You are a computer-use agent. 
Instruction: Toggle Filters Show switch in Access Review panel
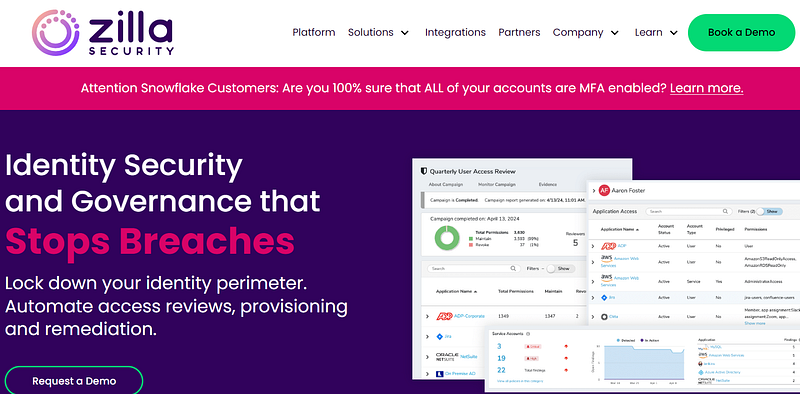560,268
